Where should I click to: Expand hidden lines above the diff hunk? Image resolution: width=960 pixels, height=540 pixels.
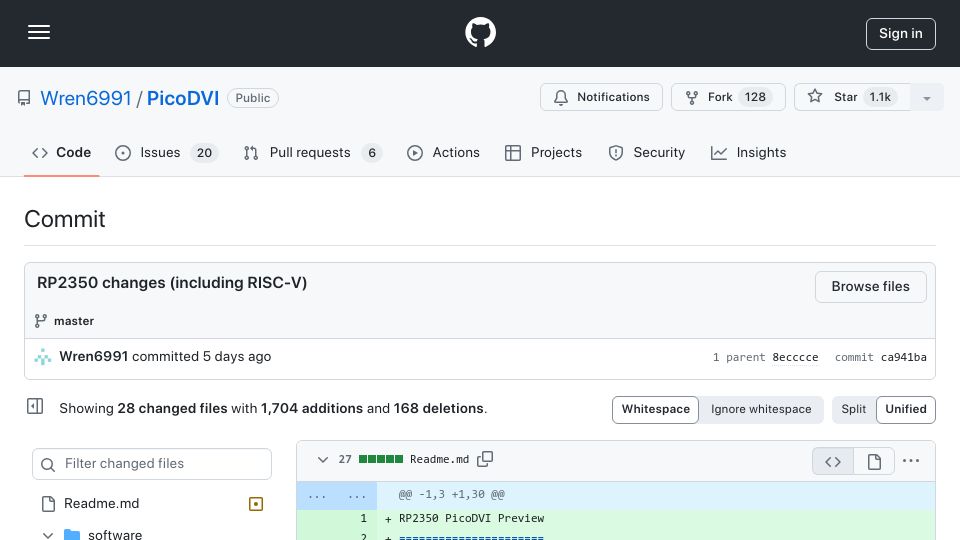coord(337,495)
